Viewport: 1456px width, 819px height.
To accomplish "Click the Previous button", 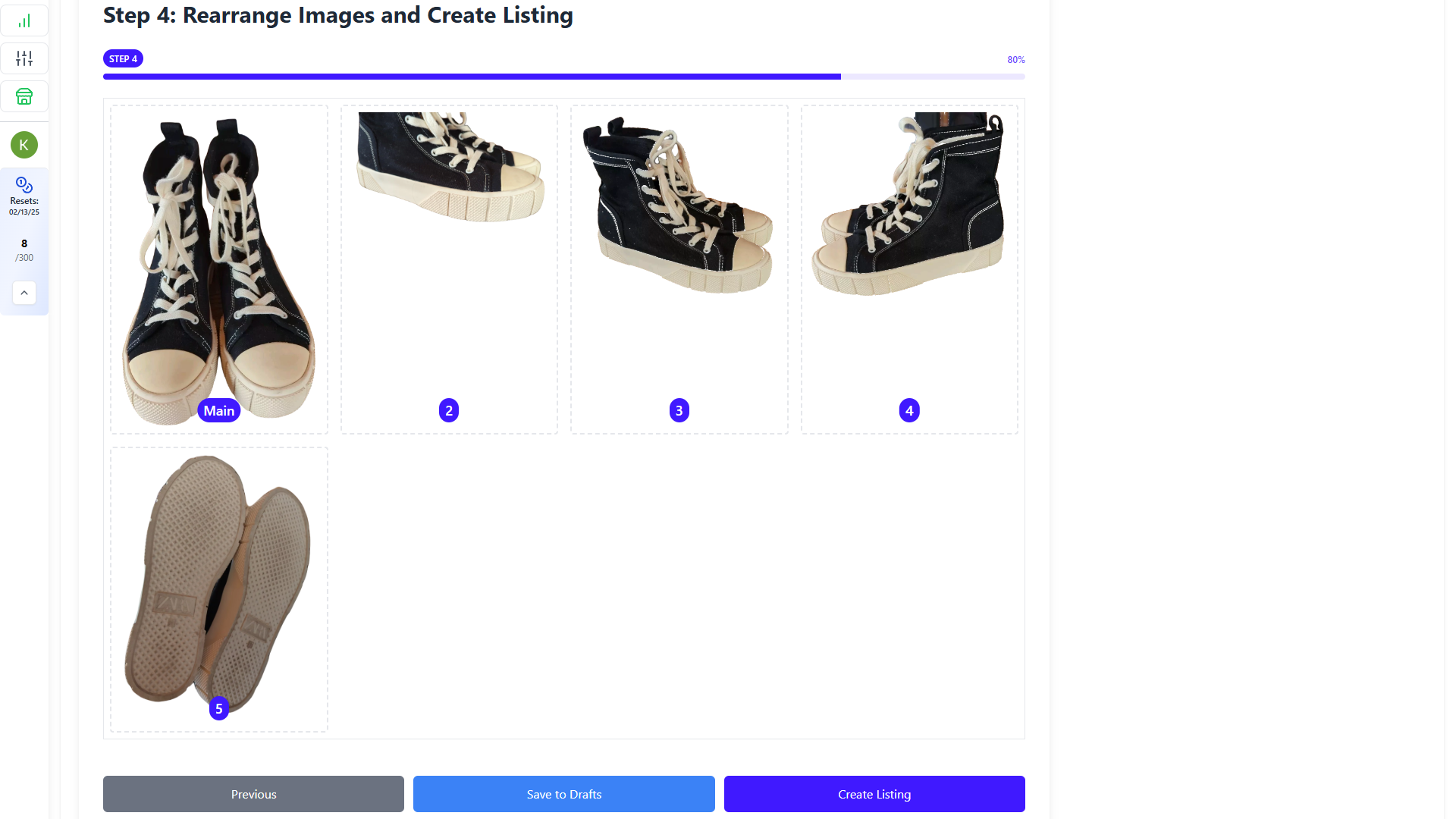I will pyautogui.click(x=253, y=794).
